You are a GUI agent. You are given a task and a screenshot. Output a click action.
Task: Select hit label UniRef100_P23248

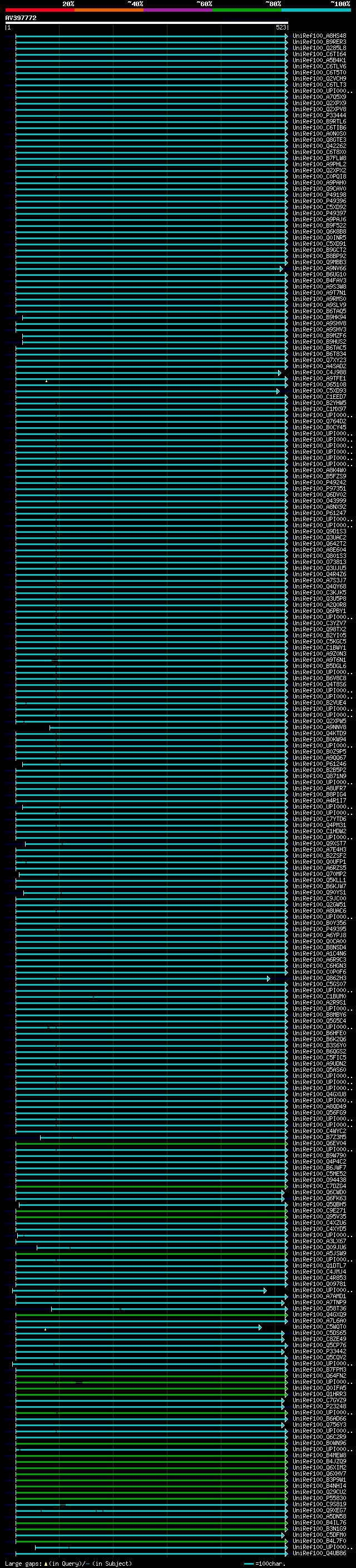319,1407
